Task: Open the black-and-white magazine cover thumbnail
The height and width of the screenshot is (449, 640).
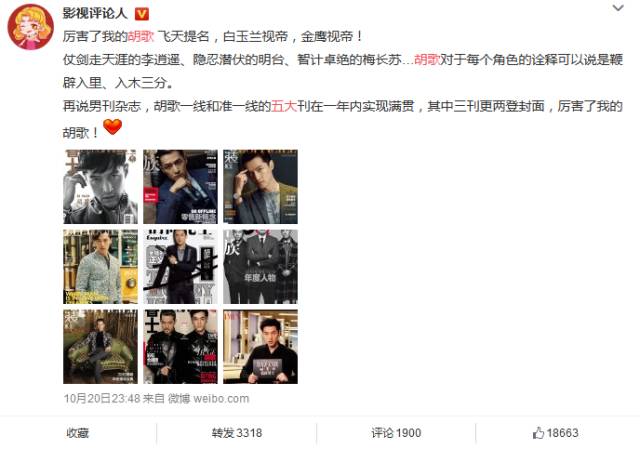Action: click(x=100, y=187)
